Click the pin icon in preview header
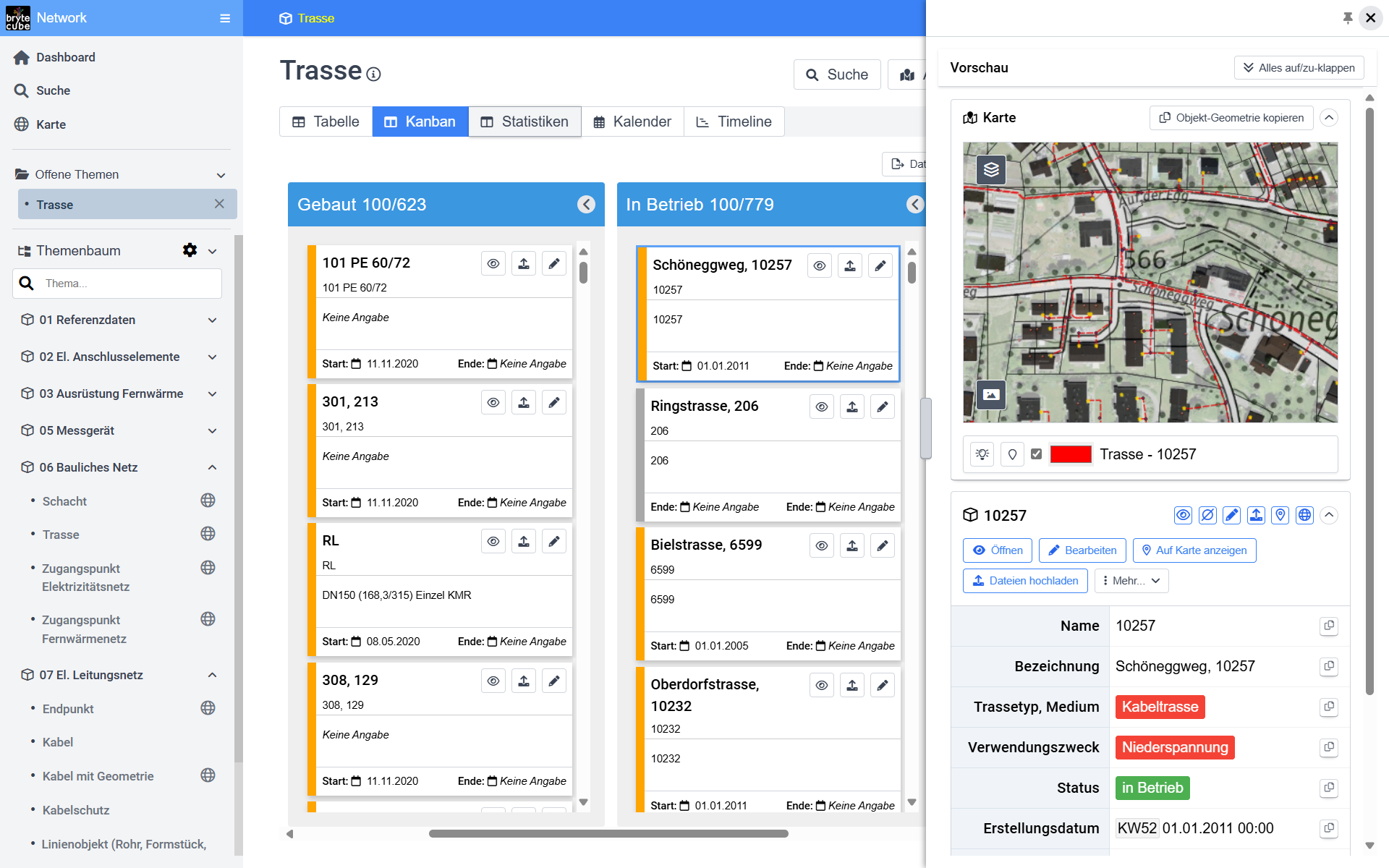Screen dimensions: 1389x868 (x=1347, y=17)
